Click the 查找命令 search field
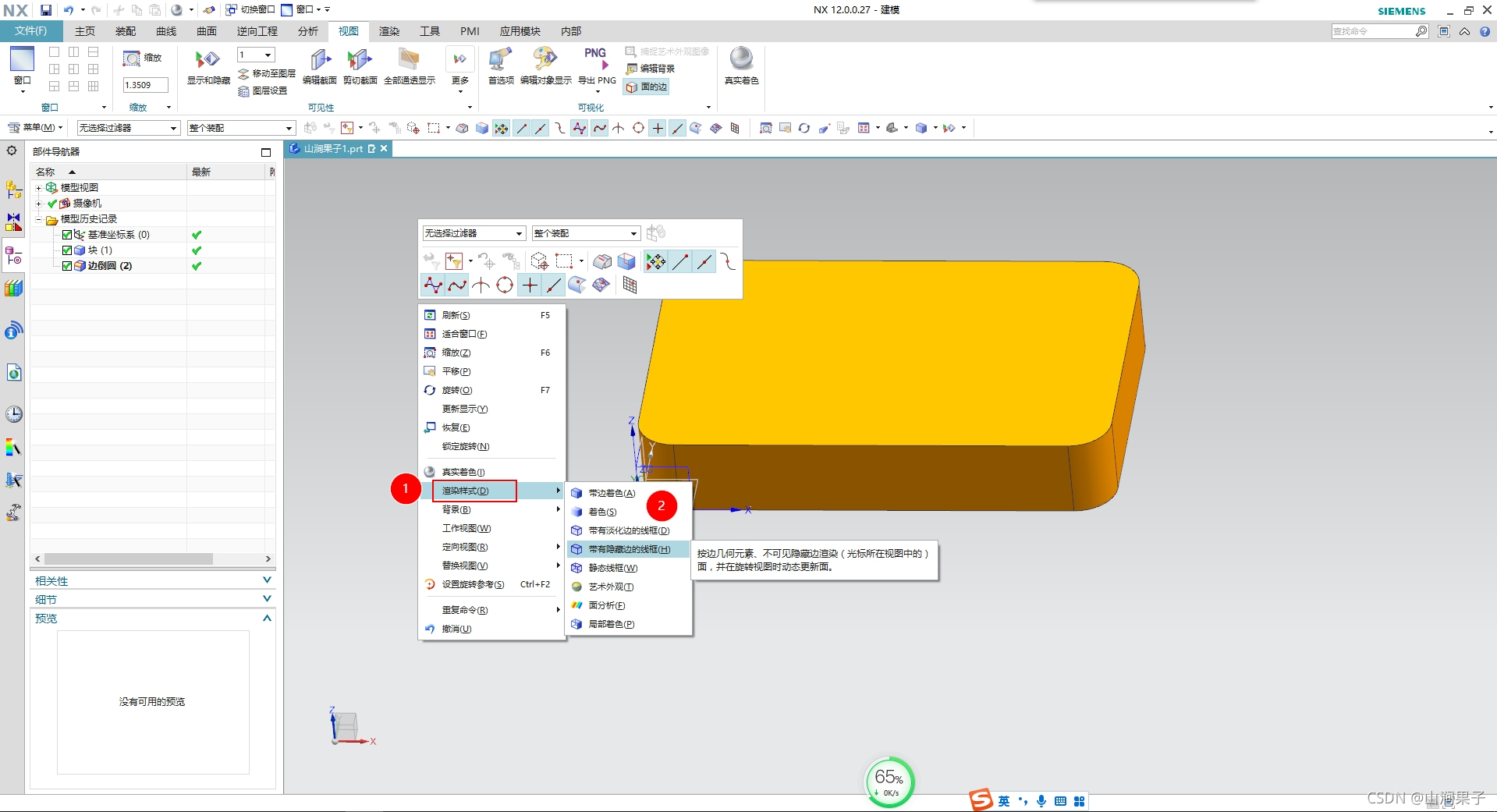1497x812 pixels. (1373, 31)
